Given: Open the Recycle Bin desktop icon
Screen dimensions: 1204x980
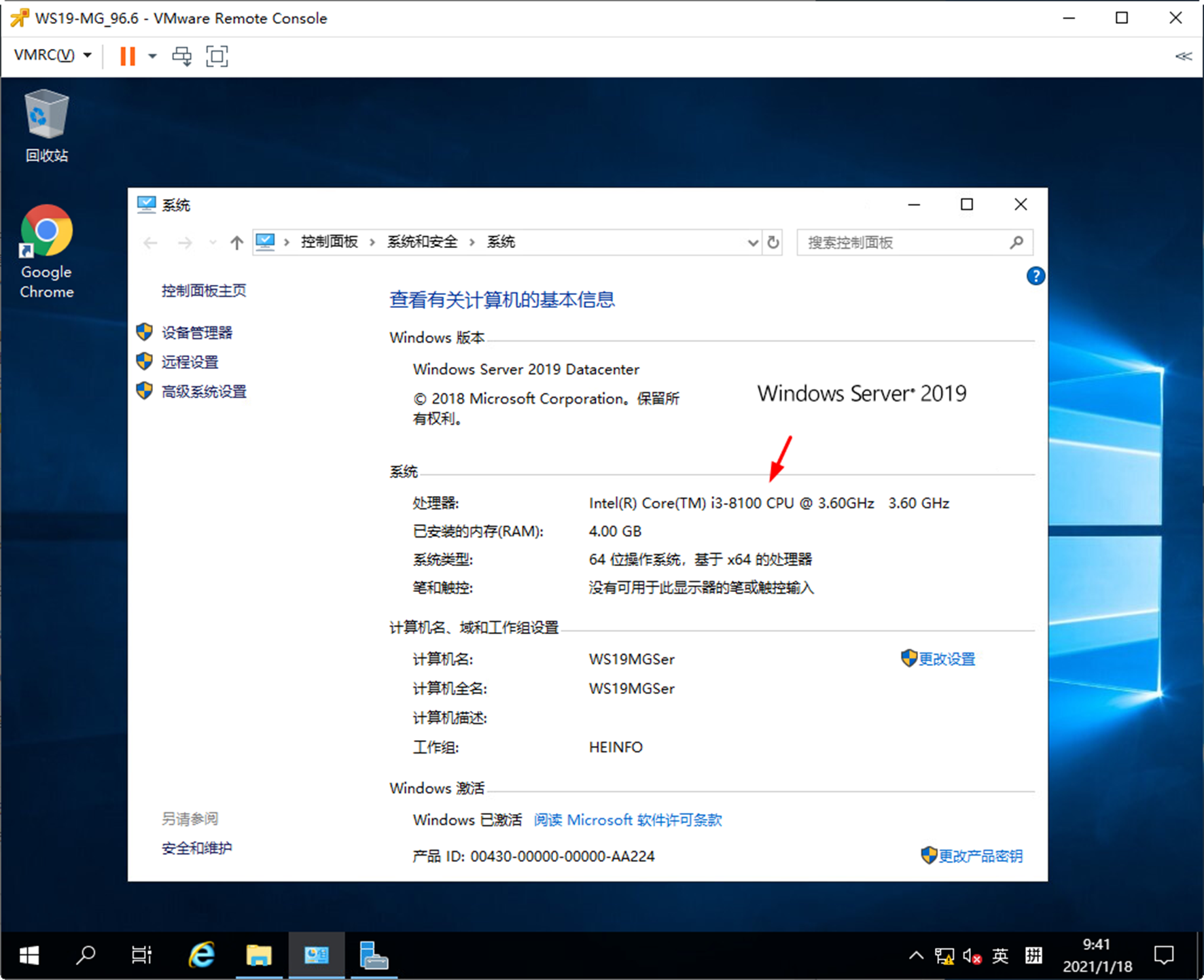Looking at the screenshot, I should tap(46, 126).
